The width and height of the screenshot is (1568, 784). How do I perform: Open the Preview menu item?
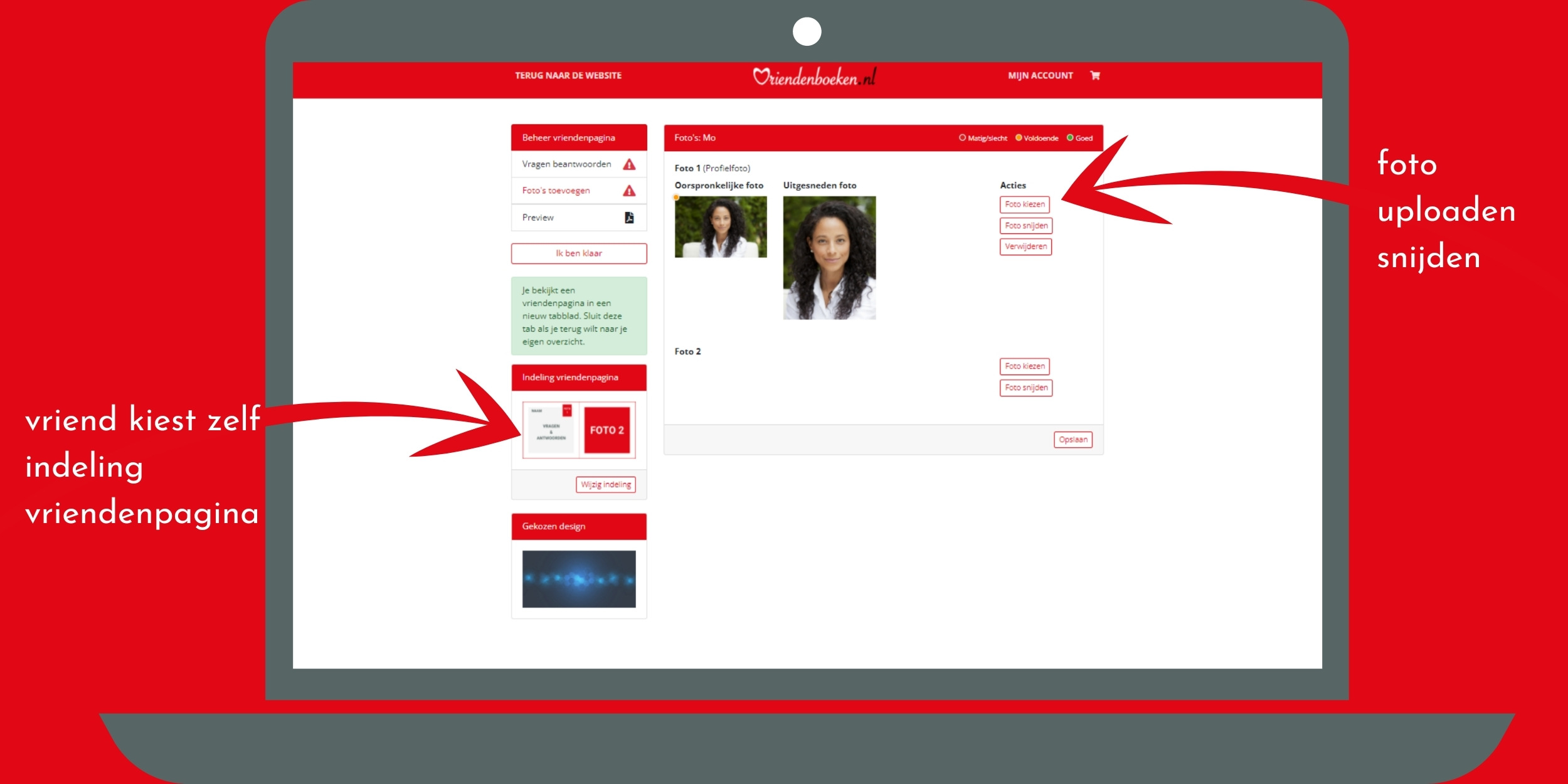[579, 218]
